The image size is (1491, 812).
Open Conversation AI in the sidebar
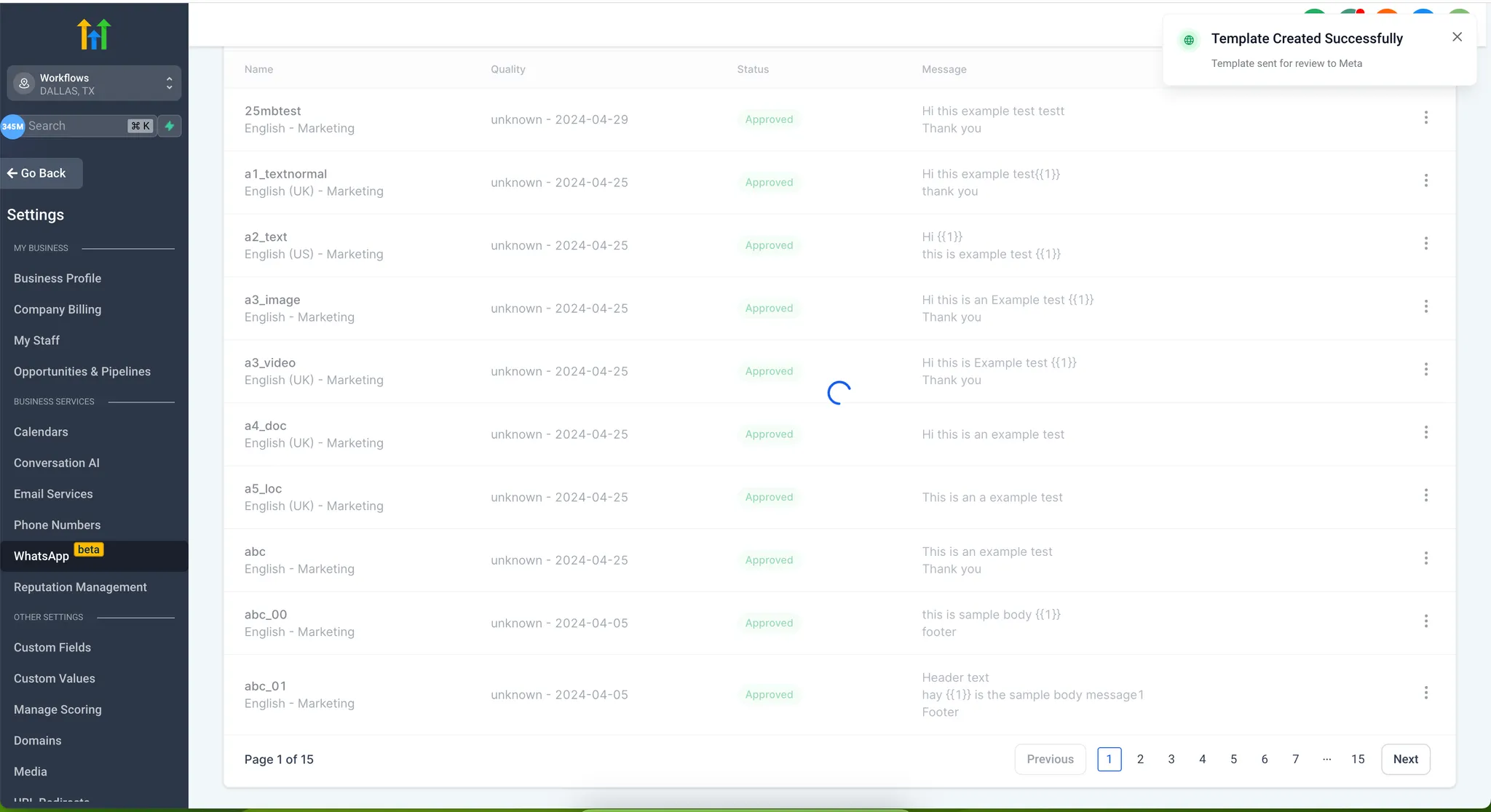pyautogui.click(x=57, y=463)
